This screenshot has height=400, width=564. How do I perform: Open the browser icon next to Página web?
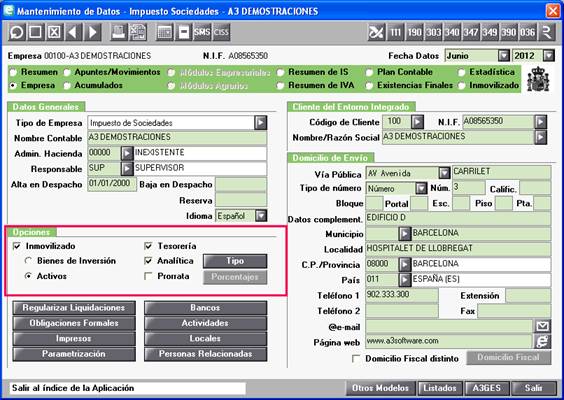[542, 341]
